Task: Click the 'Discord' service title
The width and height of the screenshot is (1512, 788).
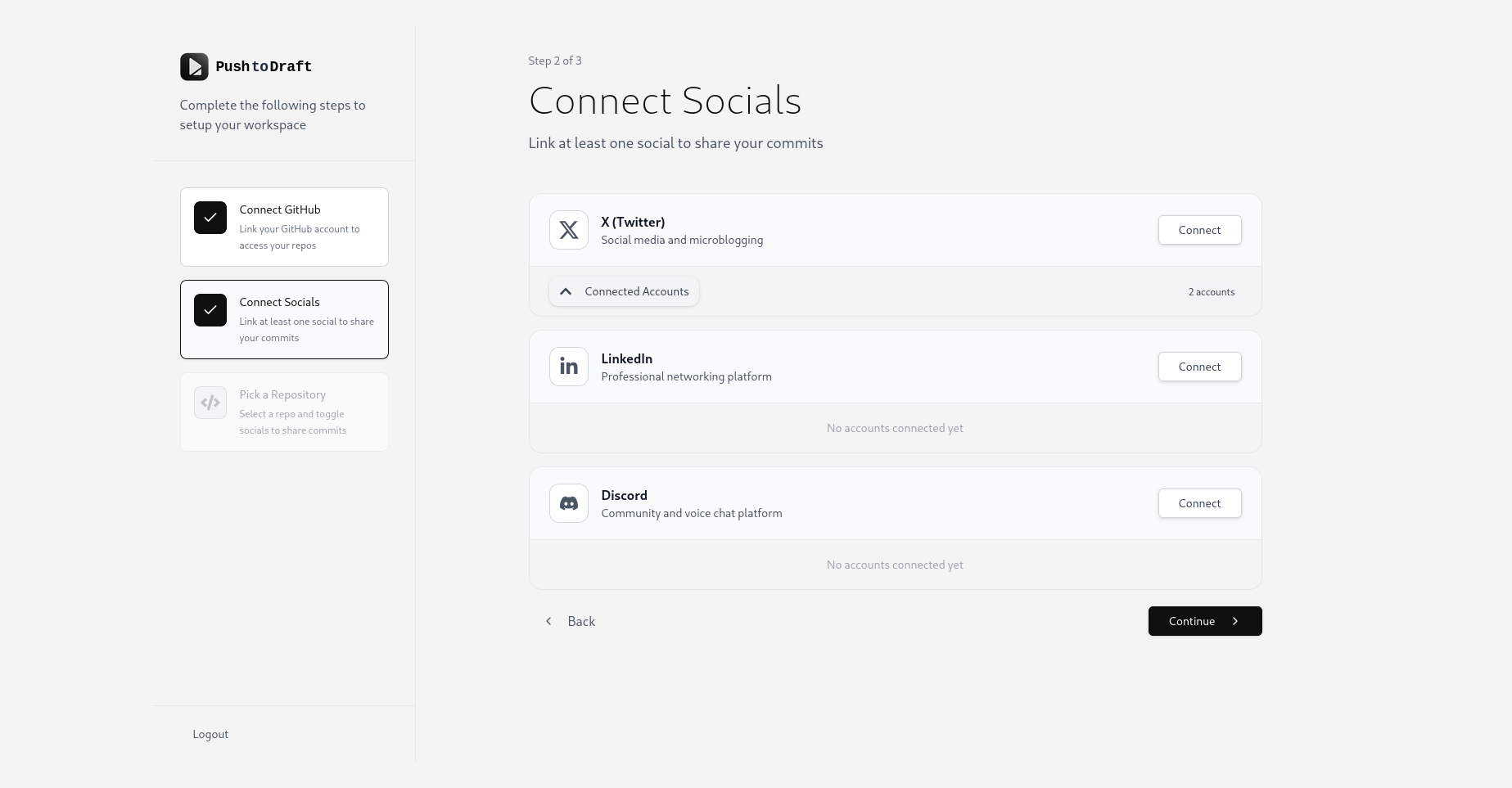Action: 624,495
